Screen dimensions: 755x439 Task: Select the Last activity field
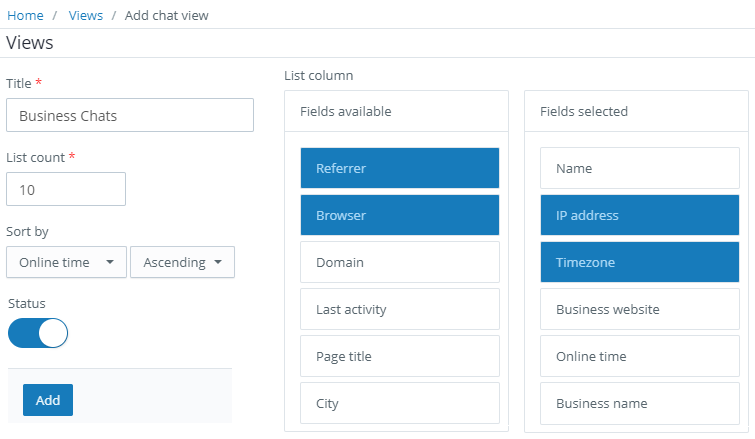pos(399,309)
